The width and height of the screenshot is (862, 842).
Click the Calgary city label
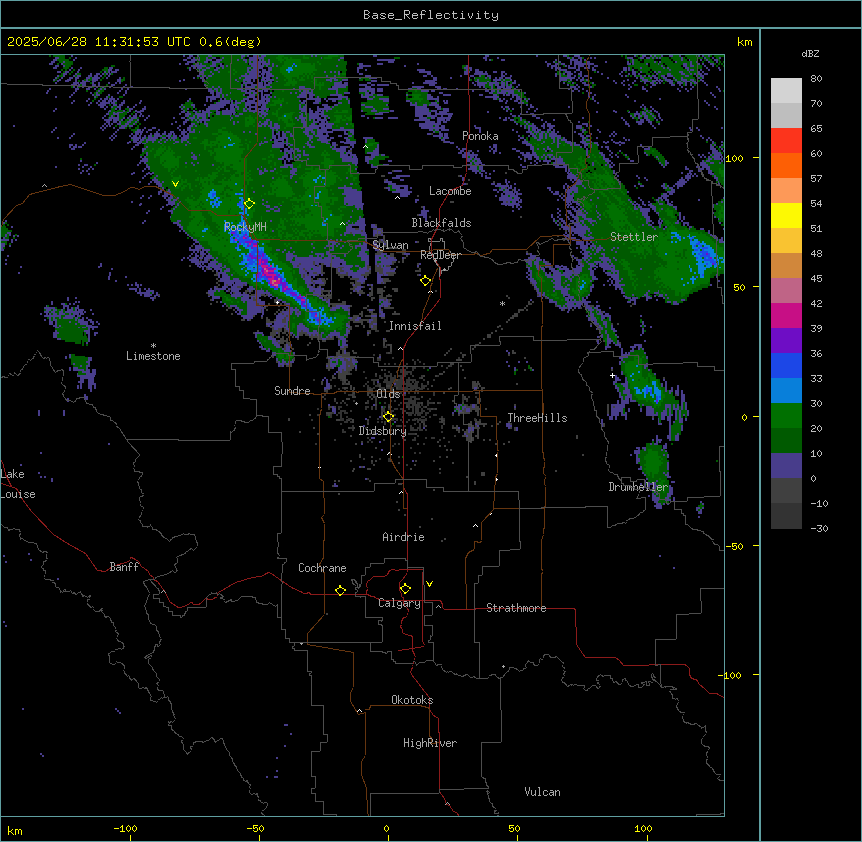click(399, 603)
